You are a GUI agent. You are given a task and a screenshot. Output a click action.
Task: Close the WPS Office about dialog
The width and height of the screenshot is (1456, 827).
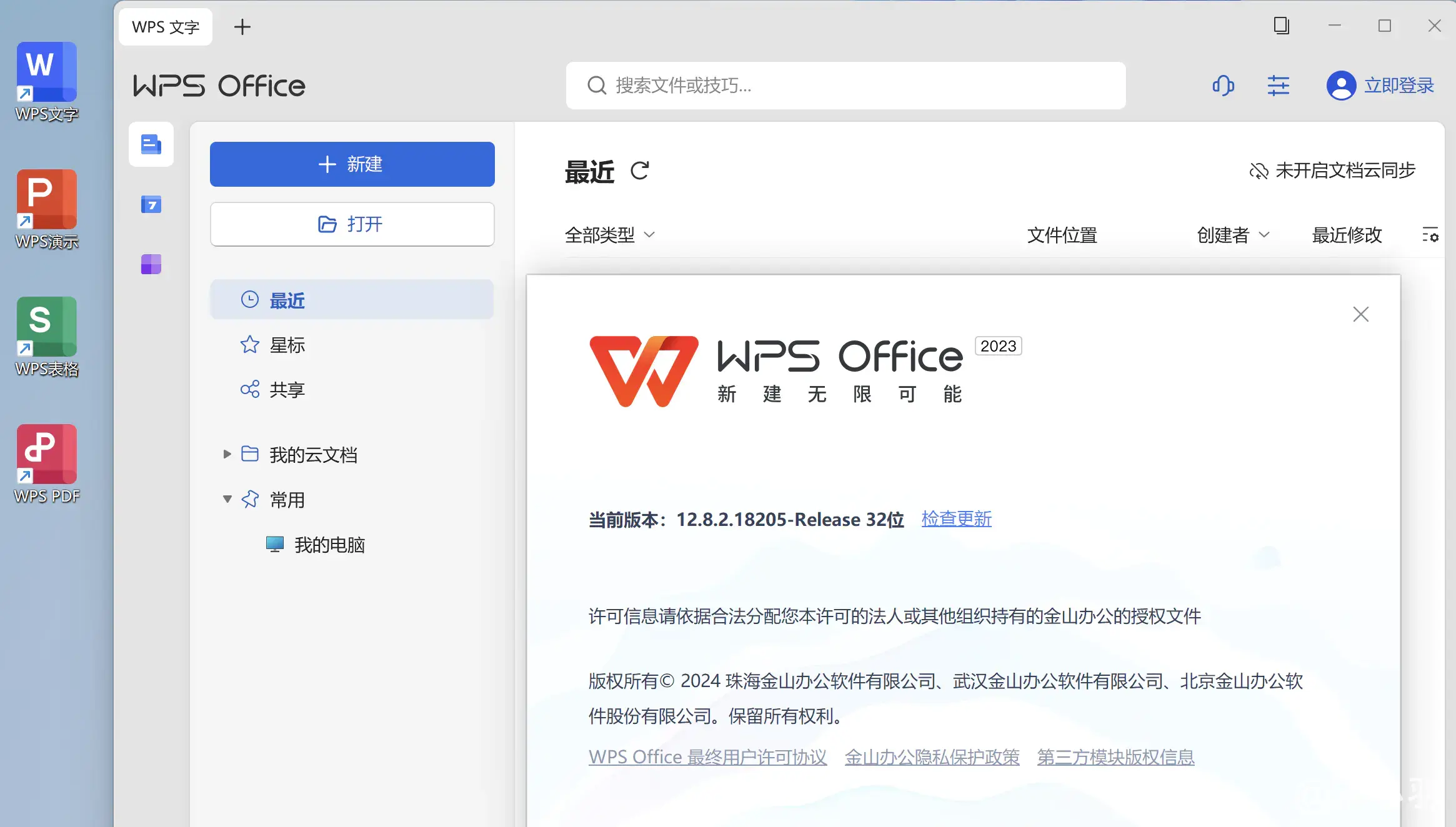click(1360, 314)
